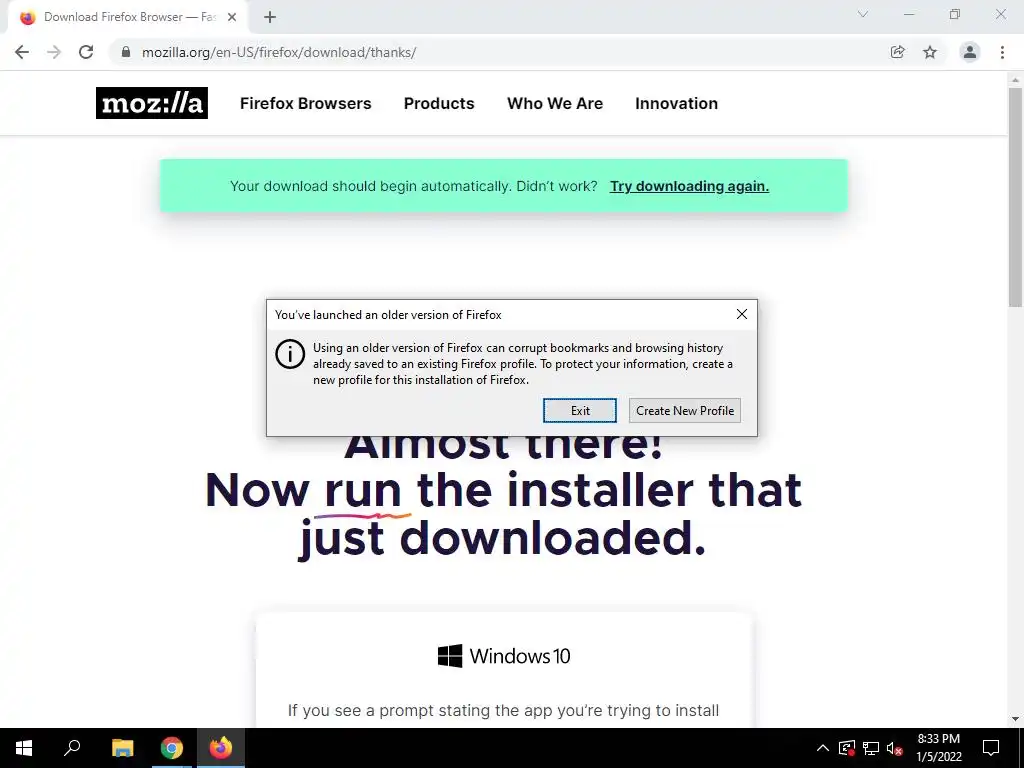1024x768 pixels.
Task: Reload the current page
Action: [86, 52]
